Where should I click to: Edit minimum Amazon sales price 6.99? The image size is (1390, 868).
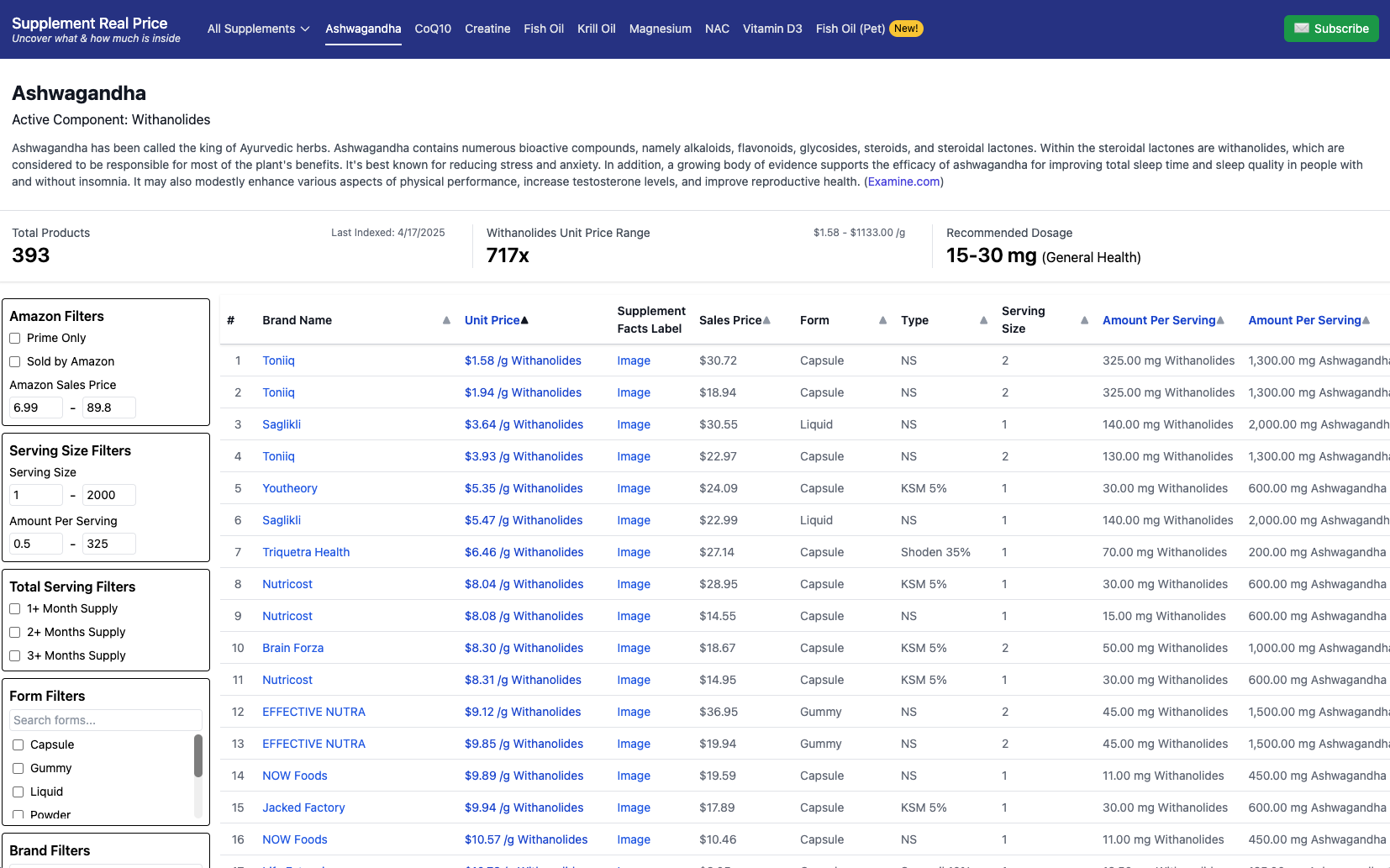point(36,408)
